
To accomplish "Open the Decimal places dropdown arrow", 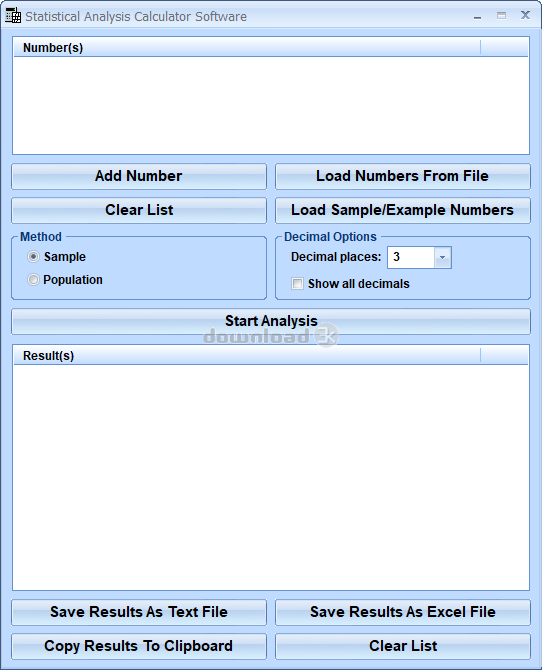I will 442,257.
